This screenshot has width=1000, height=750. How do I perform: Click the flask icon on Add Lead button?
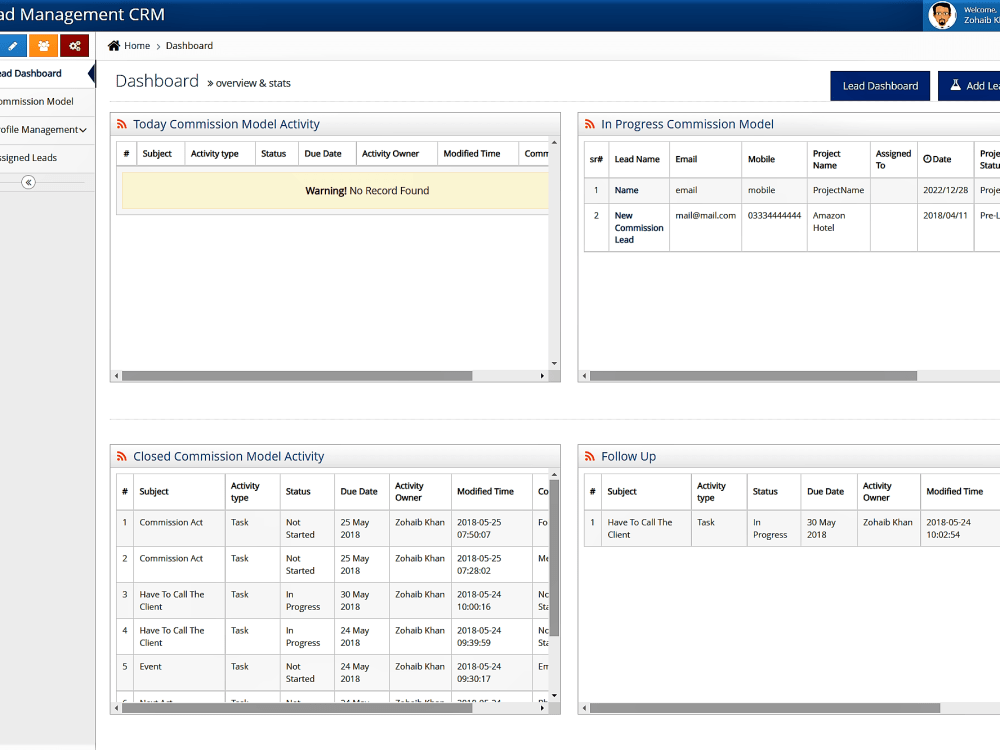click(x=955, y=85)
